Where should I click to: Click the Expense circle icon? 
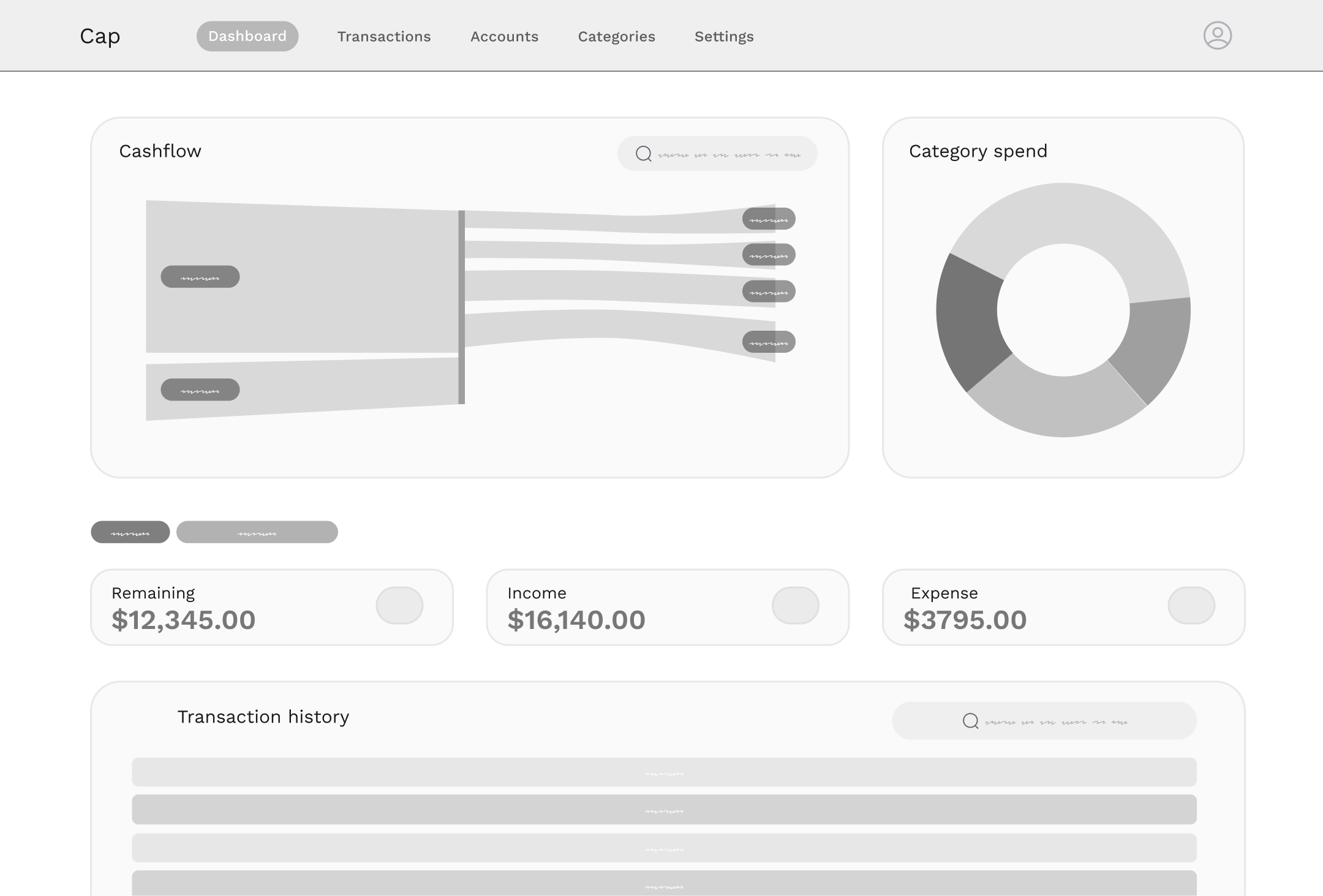coord(1191,605)
